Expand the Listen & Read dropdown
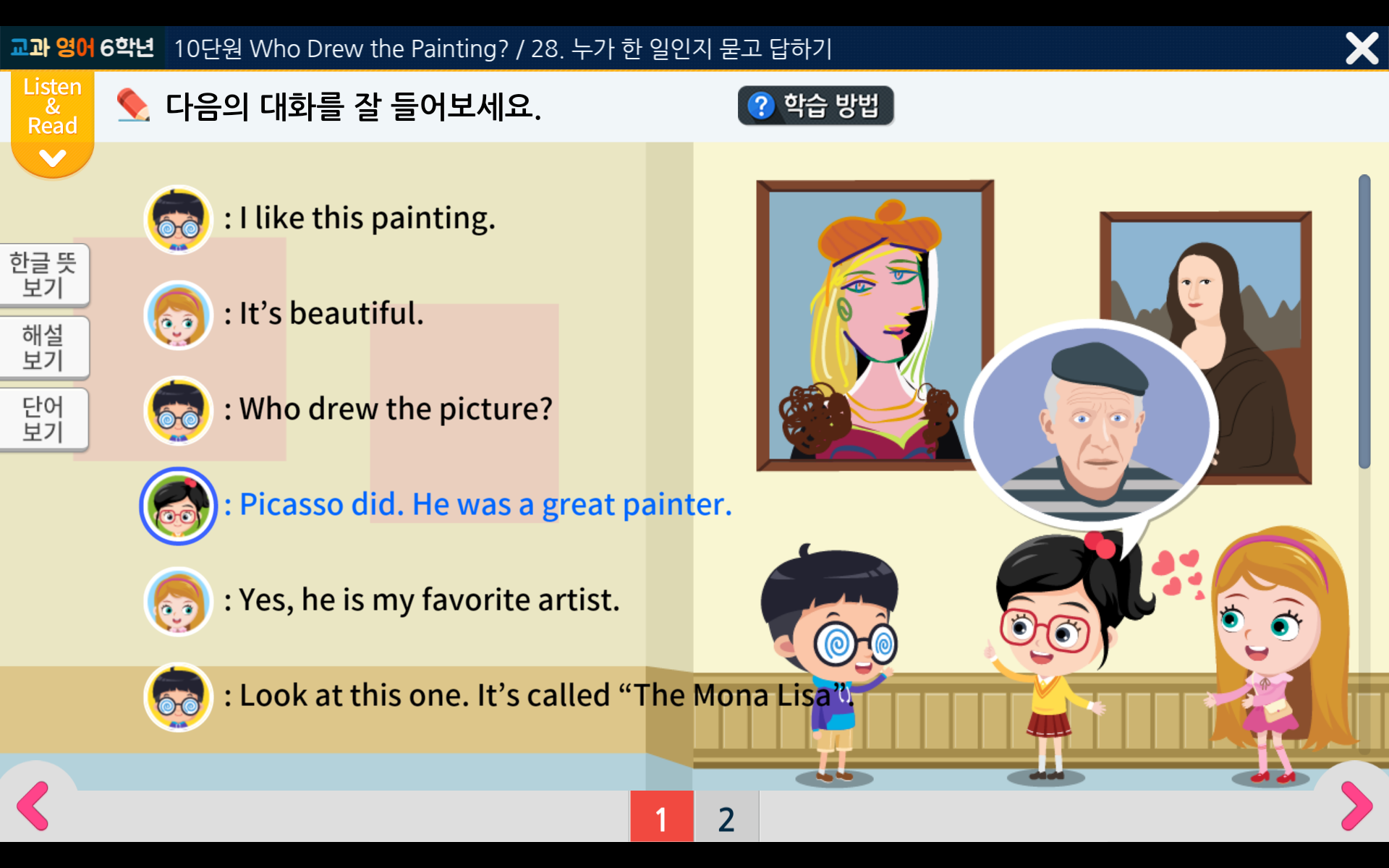1389x868 pixels. (x=52, y=124)
